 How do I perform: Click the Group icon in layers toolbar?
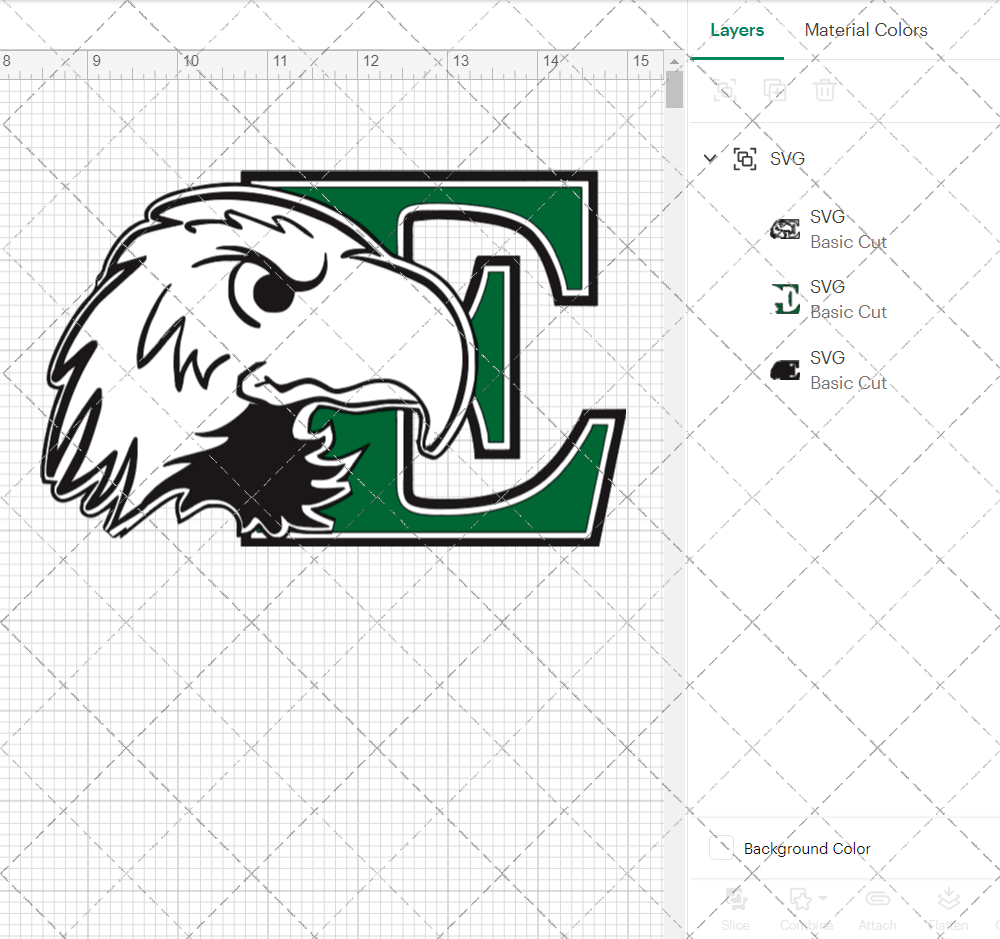pyautogui.click(x=724, y=90)
